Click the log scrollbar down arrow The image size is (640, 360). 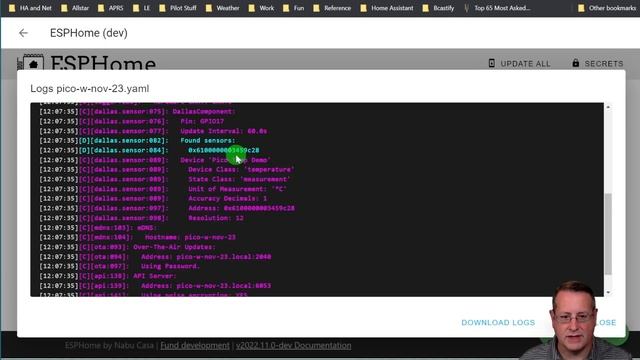(608, 292)
